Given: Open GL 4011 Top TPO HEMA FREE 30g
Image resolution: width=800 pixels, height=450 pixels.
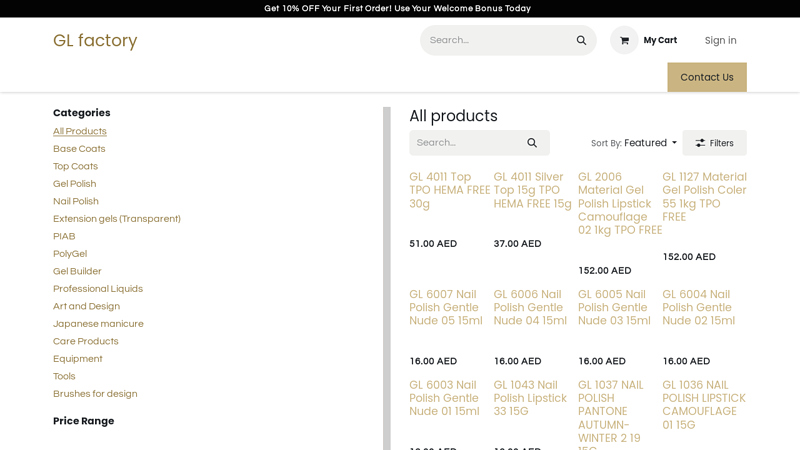Looking at the screenshot, I should [449, 190].
